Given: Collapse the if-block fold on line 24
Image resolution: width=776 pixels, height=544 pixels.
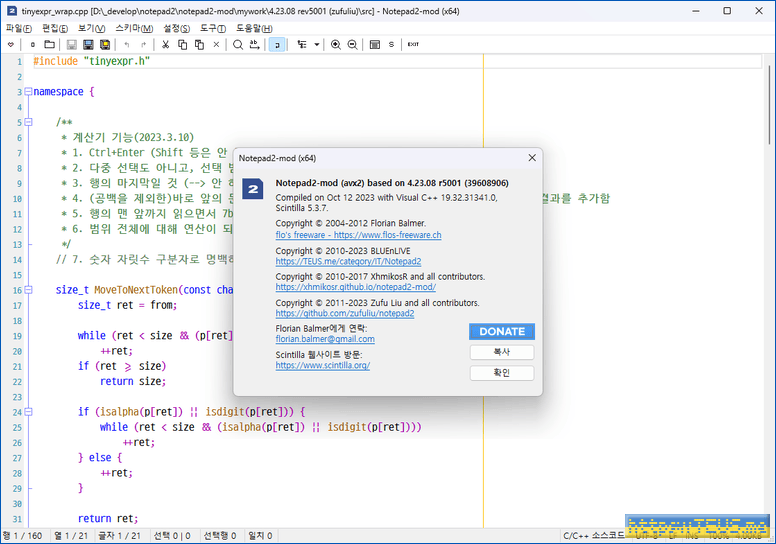Looking at the screenshot, I should pos(28,412).
